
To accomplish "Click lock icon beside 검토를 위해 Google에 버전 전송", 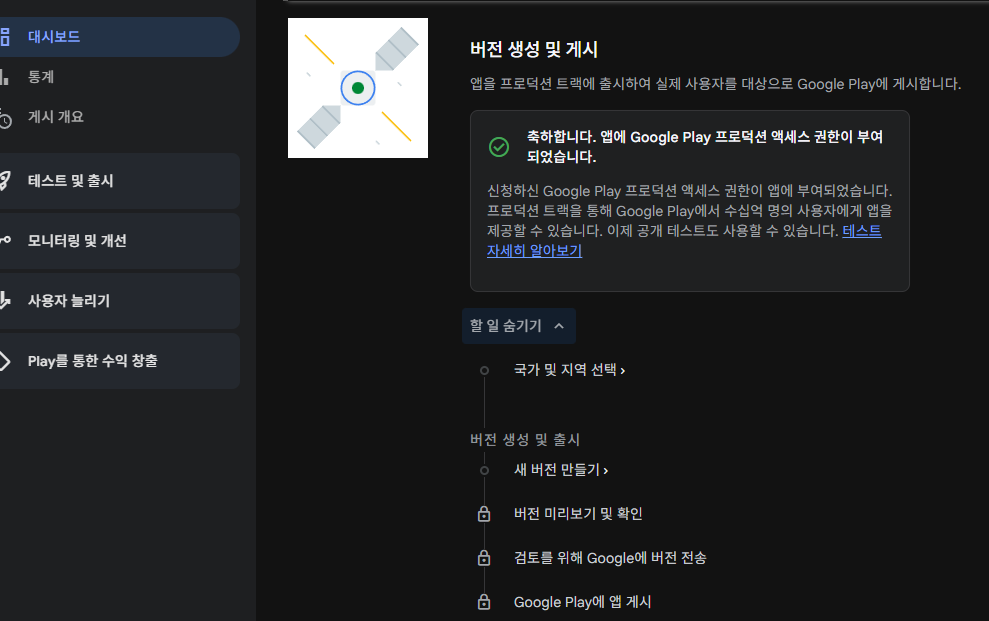I will (484, 558).
